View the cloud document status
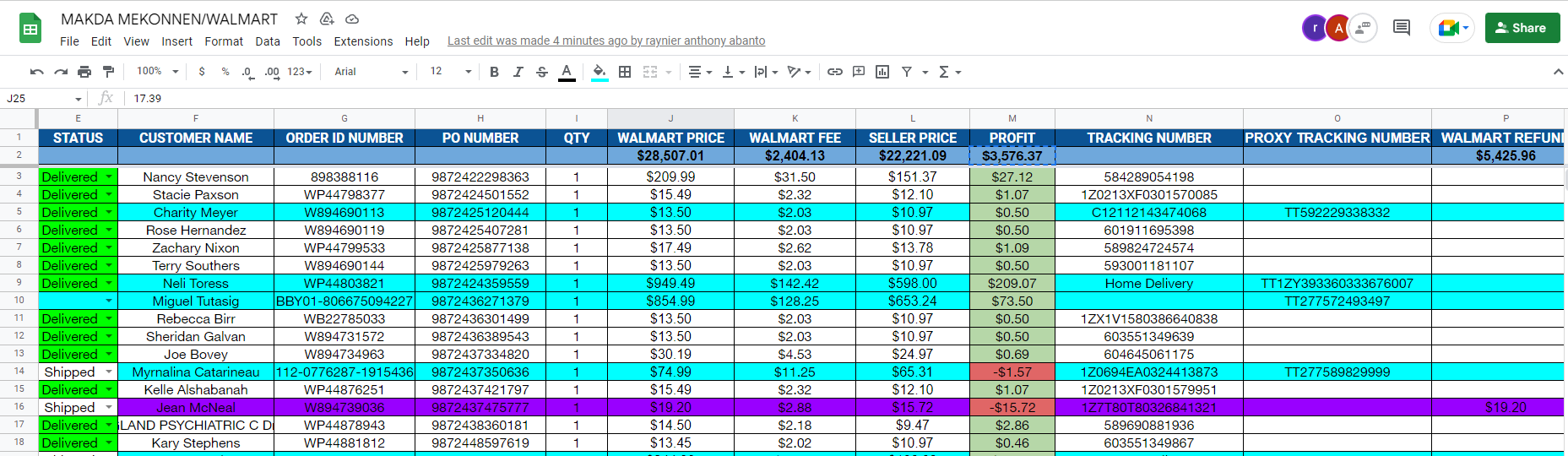 (x=352, y=19)
